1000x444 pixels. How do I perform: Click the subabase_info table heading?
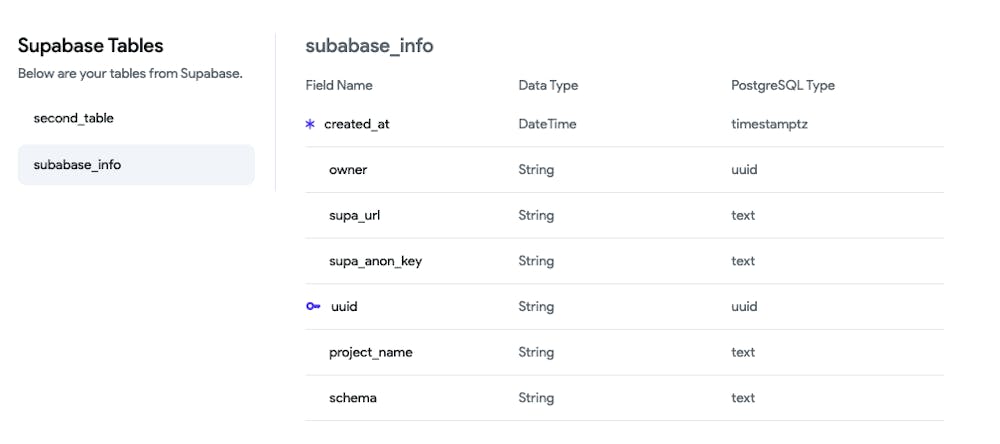(x=369, y=45)
